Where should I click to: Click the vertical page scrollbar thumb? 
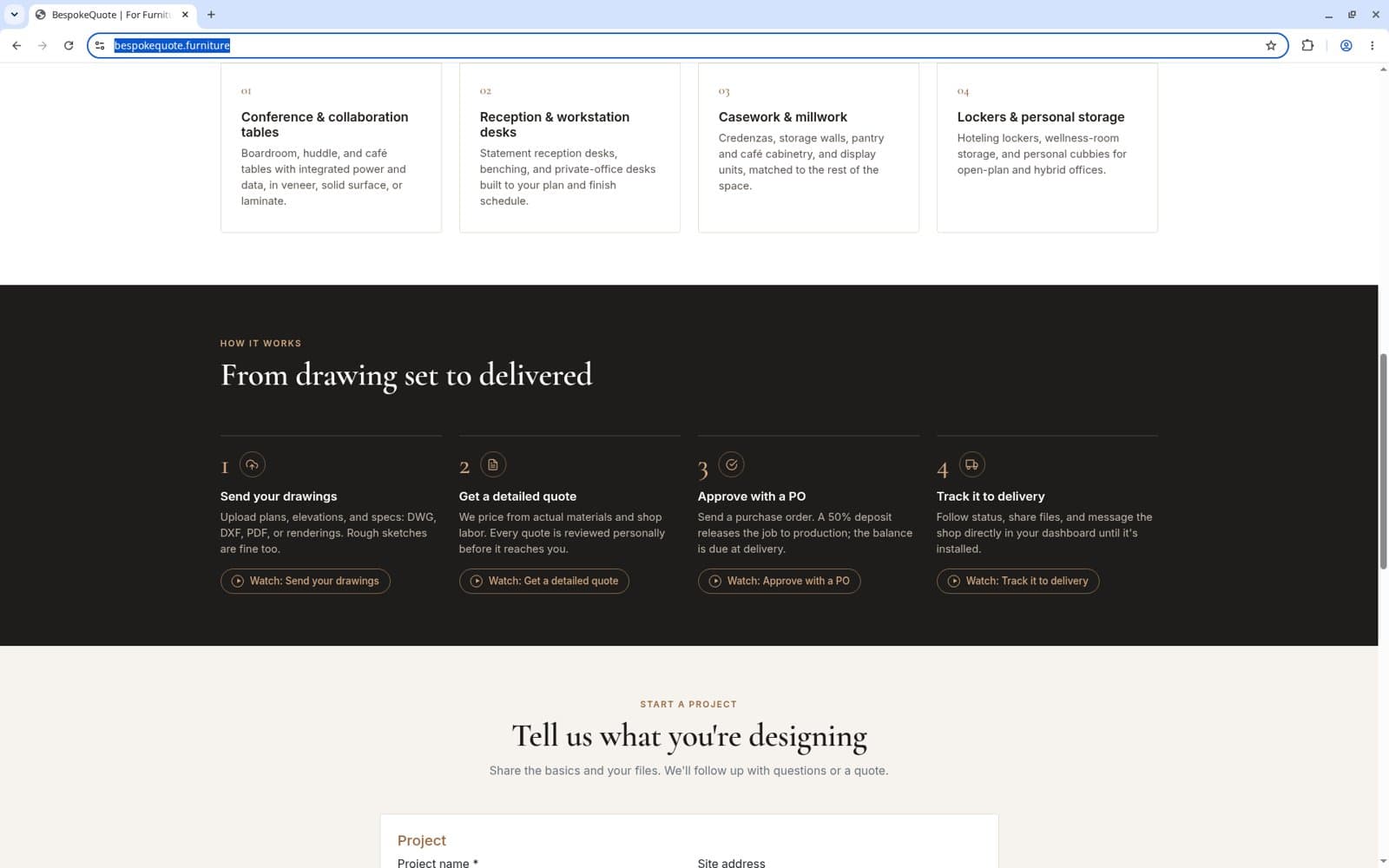[x=1383, y=461]
